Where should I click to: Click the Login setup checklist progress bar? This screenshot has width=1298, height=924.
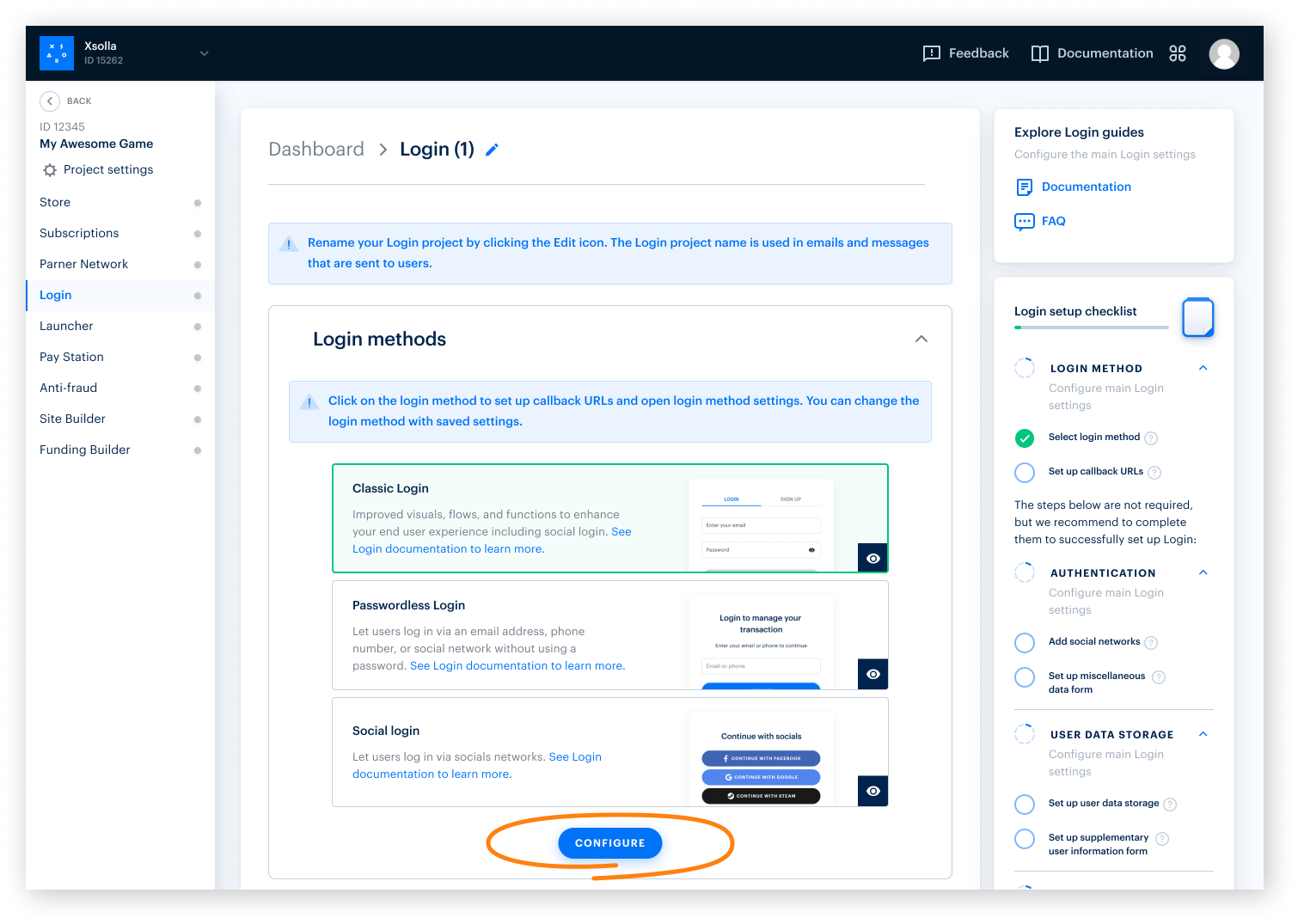[1091, 327]
